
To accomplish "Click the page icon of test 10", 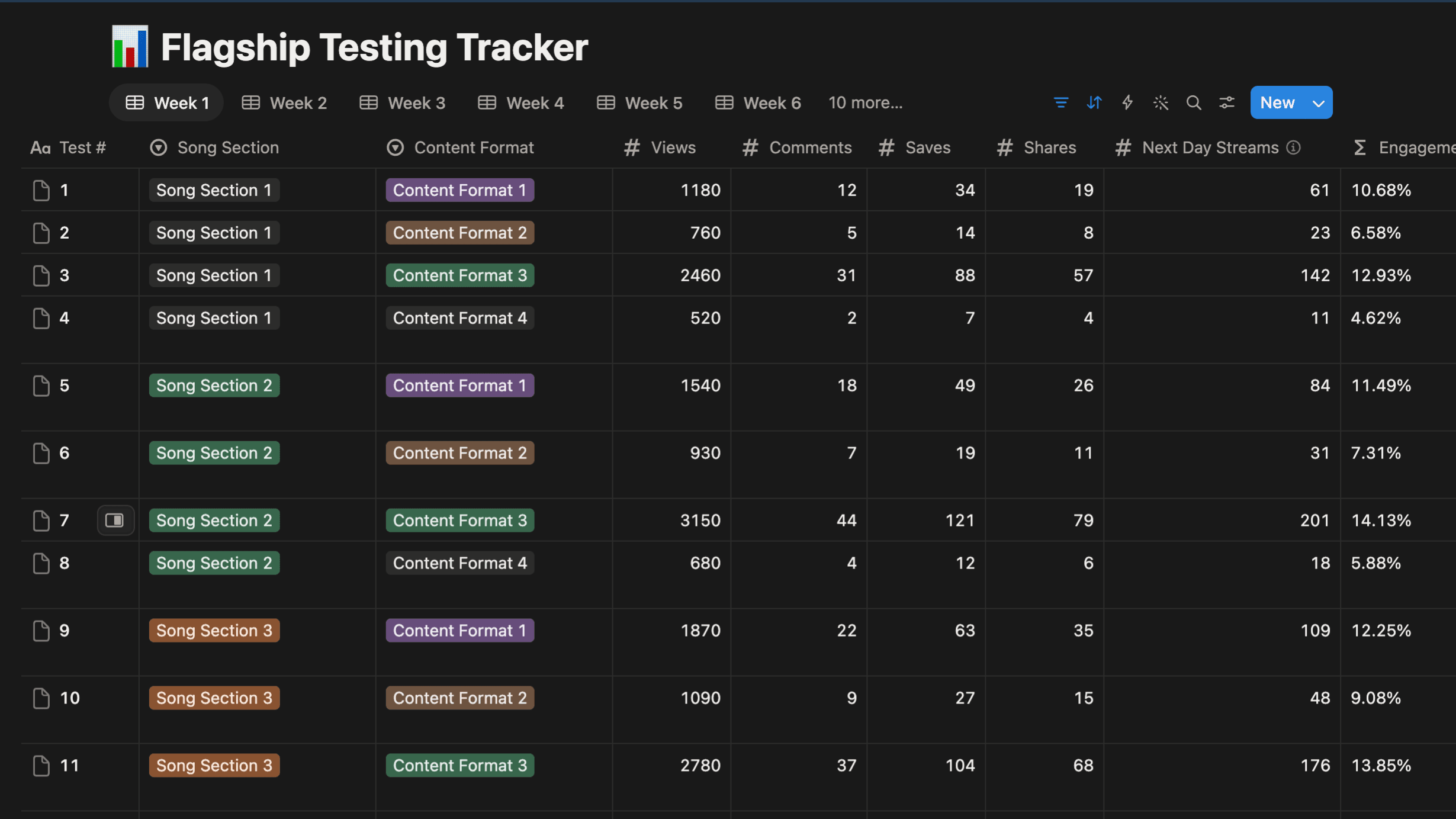I will pos(41,698).
